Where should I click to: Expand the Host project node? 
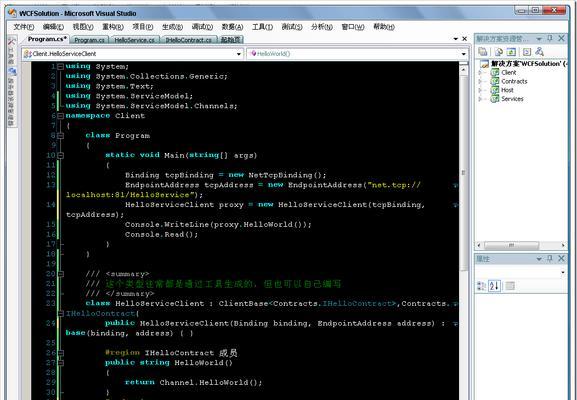click(480, 90)
